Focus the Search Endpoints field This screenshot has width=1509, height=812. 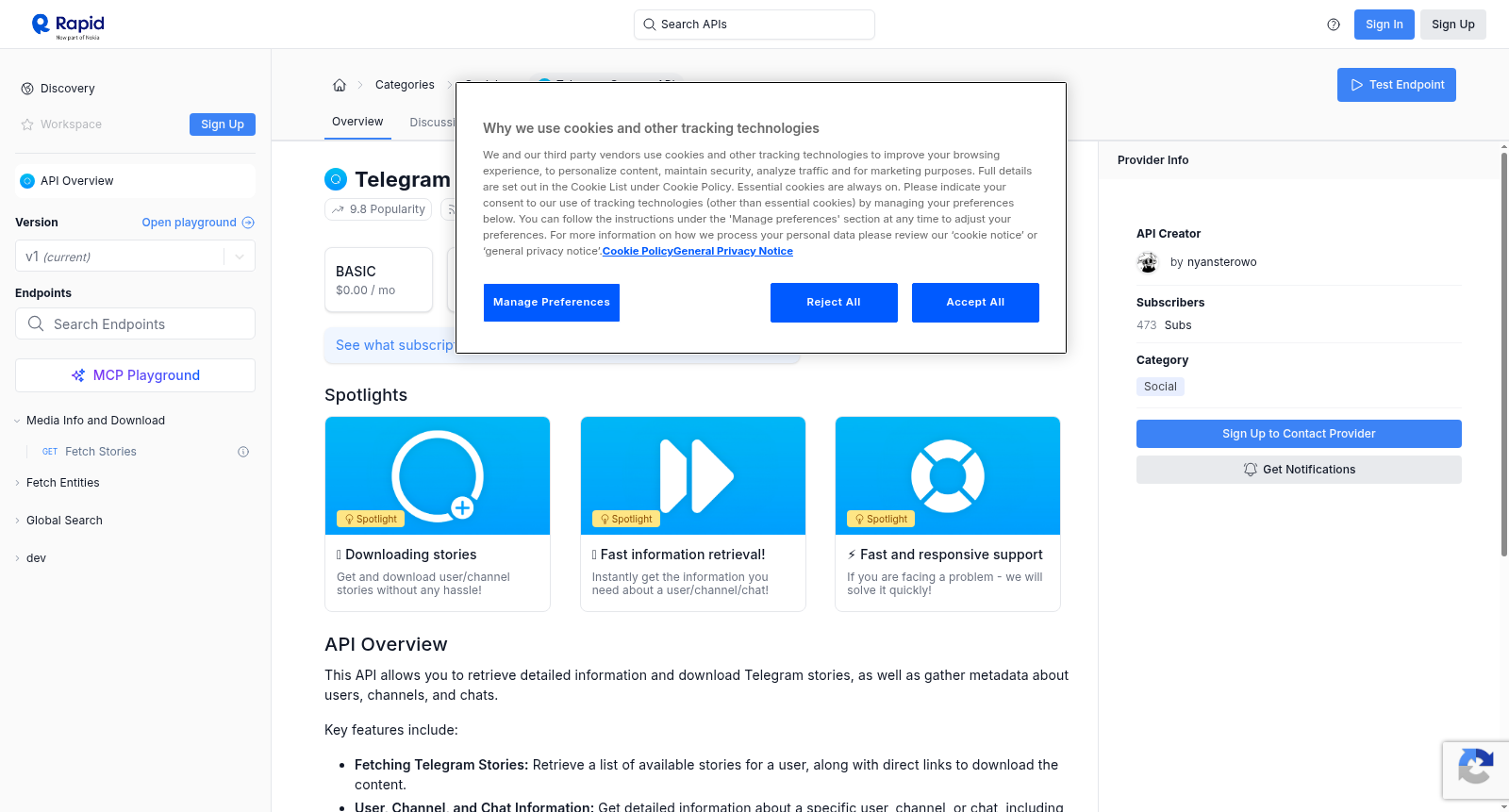coord(135,323)
